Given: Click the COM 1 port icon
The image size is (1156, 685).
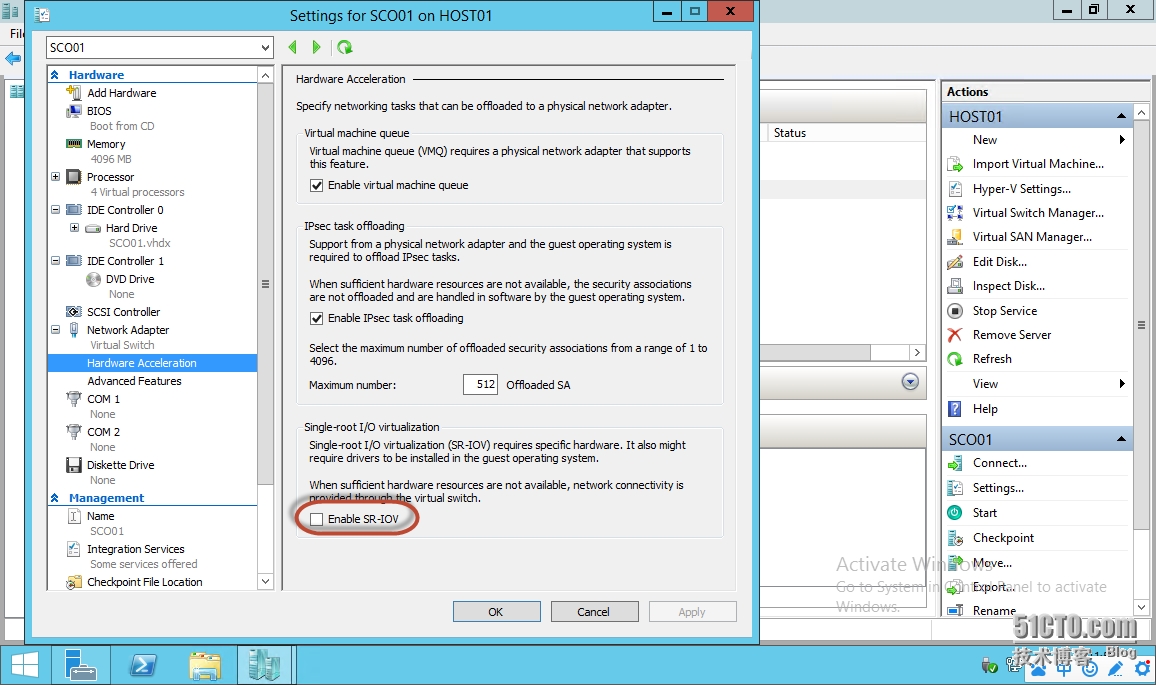Looking at the screenshot, I should coord(74,399).
